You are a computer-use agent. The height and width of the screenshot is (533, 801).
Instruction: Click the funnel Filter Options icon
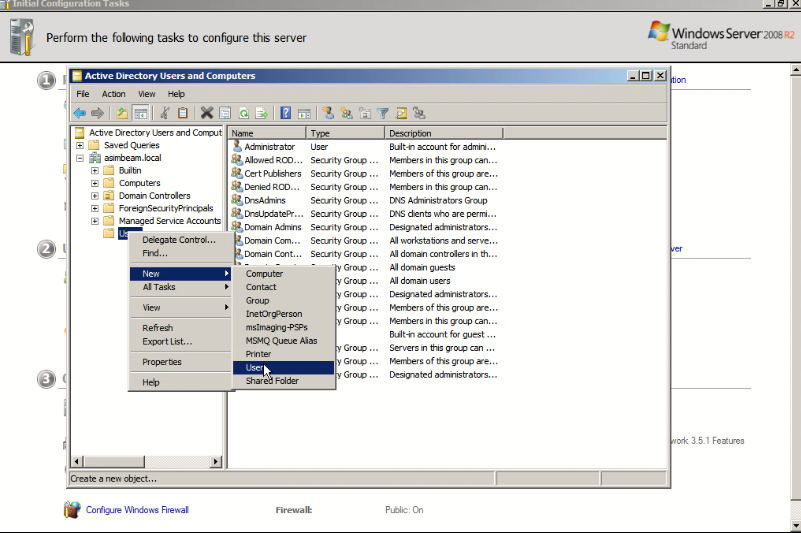(x=383, y=113)
